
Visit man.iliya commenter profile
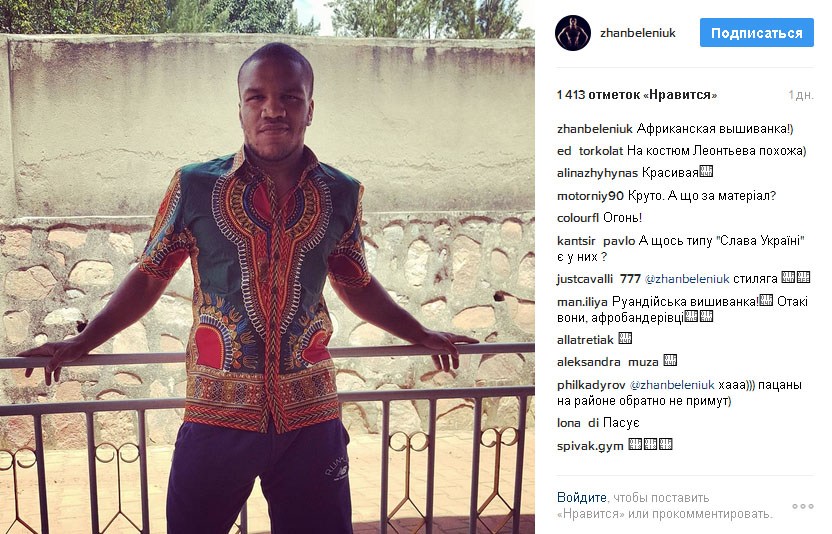coord(582,302)
